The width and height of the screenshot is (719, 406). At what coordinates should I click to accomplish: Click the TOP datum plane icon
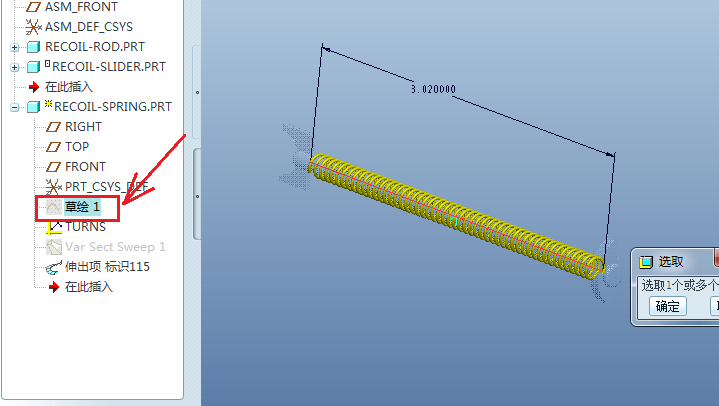pyautogui.click(x=53, y=147)
